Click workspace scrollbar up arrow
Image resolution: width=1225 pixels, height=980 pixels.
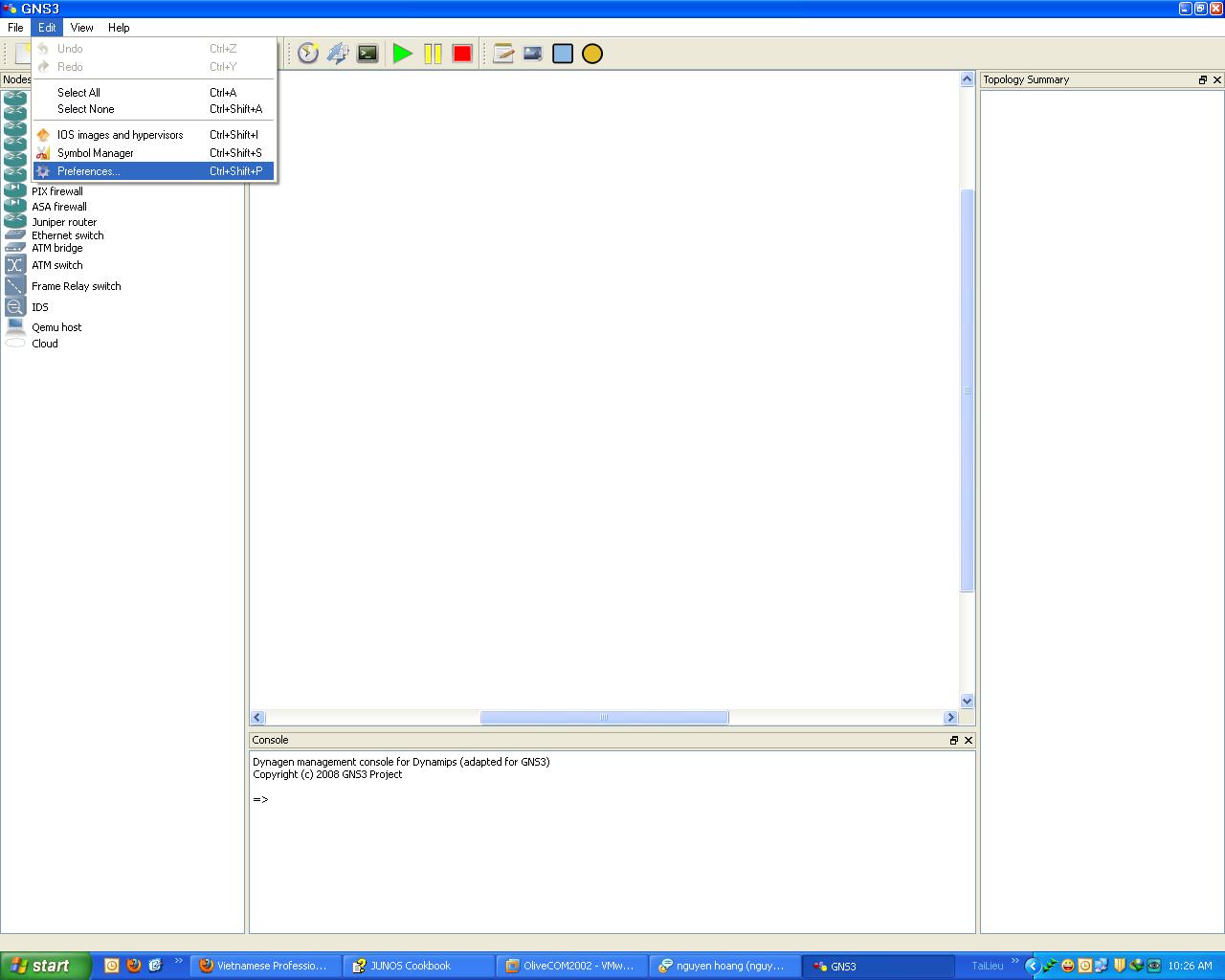tap(968, 79)
